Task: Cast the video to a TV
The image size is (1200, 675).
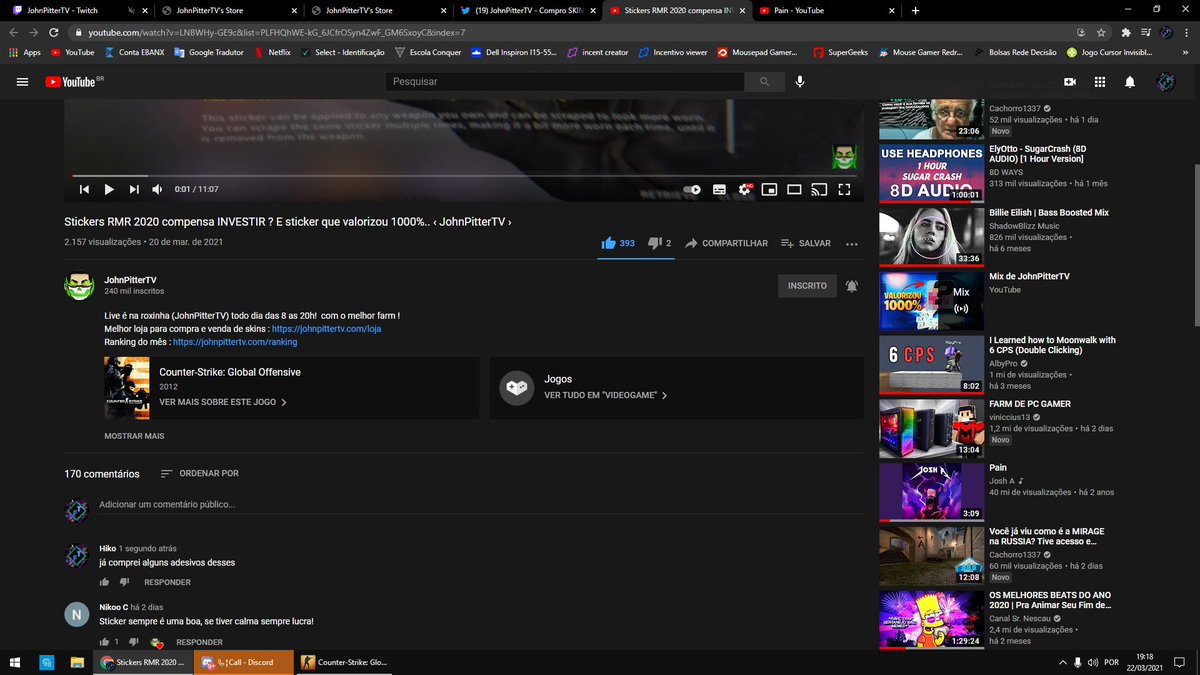Action: coord(819,189)
